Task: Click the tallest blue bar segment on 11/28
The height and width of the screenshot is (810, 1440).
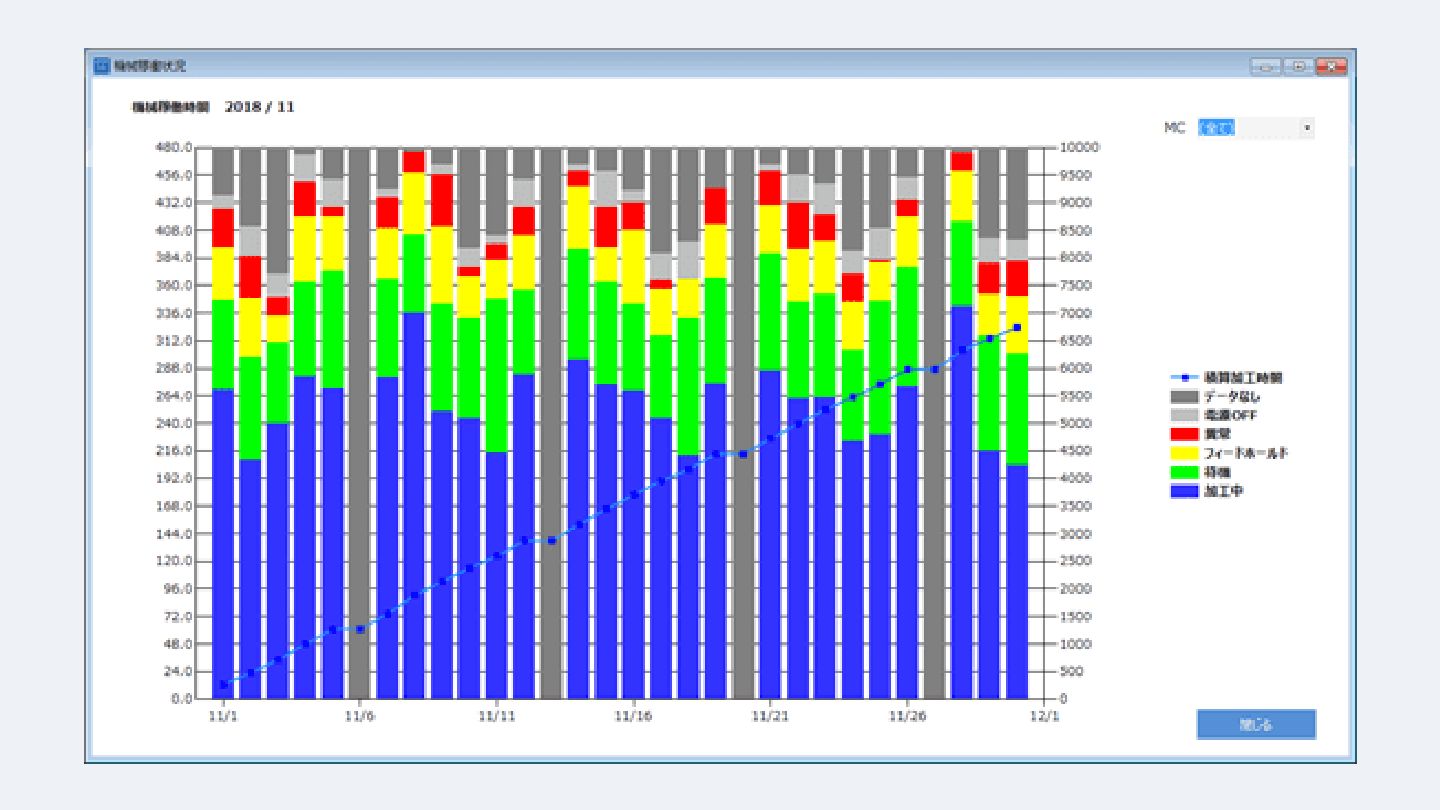Action: point(962,500)
